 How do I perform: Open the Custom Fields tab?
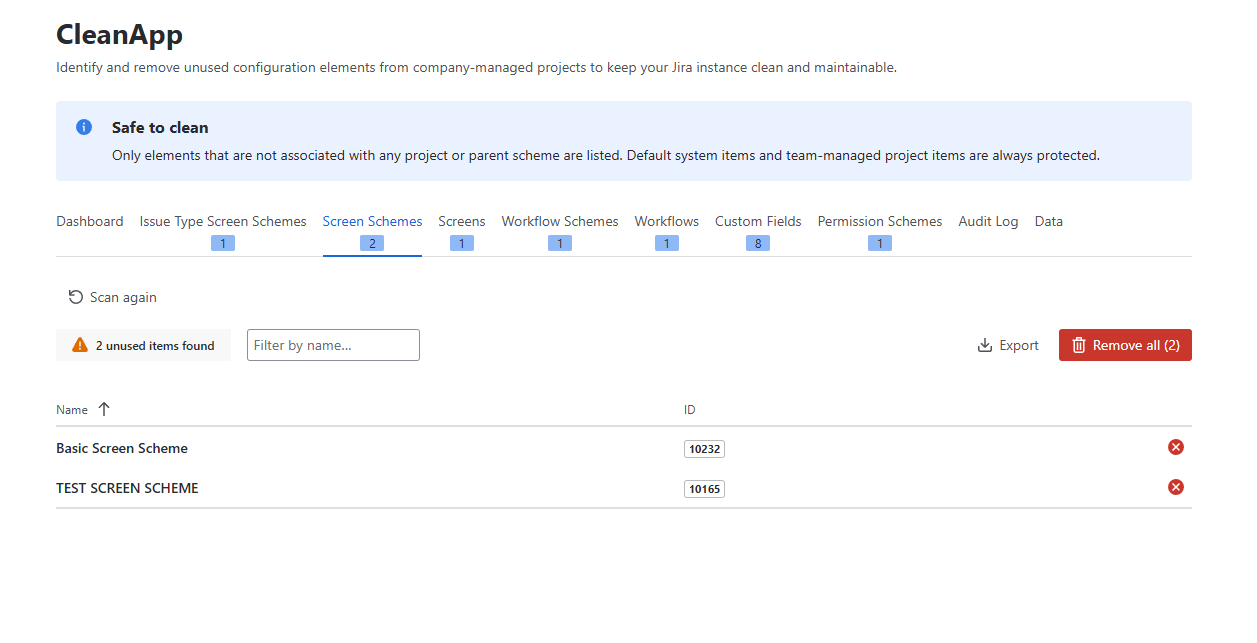757,221
